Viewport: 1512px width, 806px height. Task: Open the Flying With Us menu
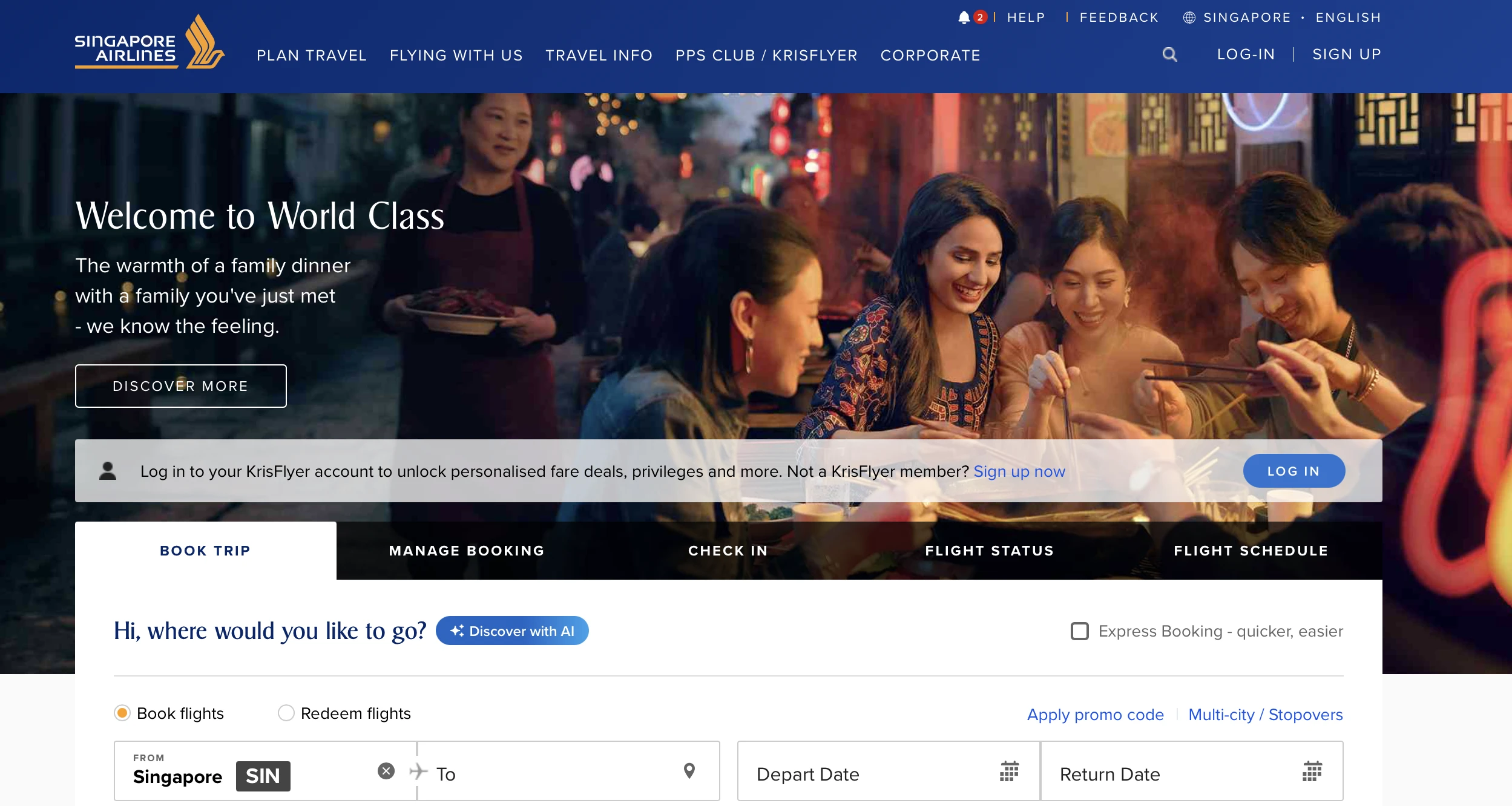[x=456, y=56]
